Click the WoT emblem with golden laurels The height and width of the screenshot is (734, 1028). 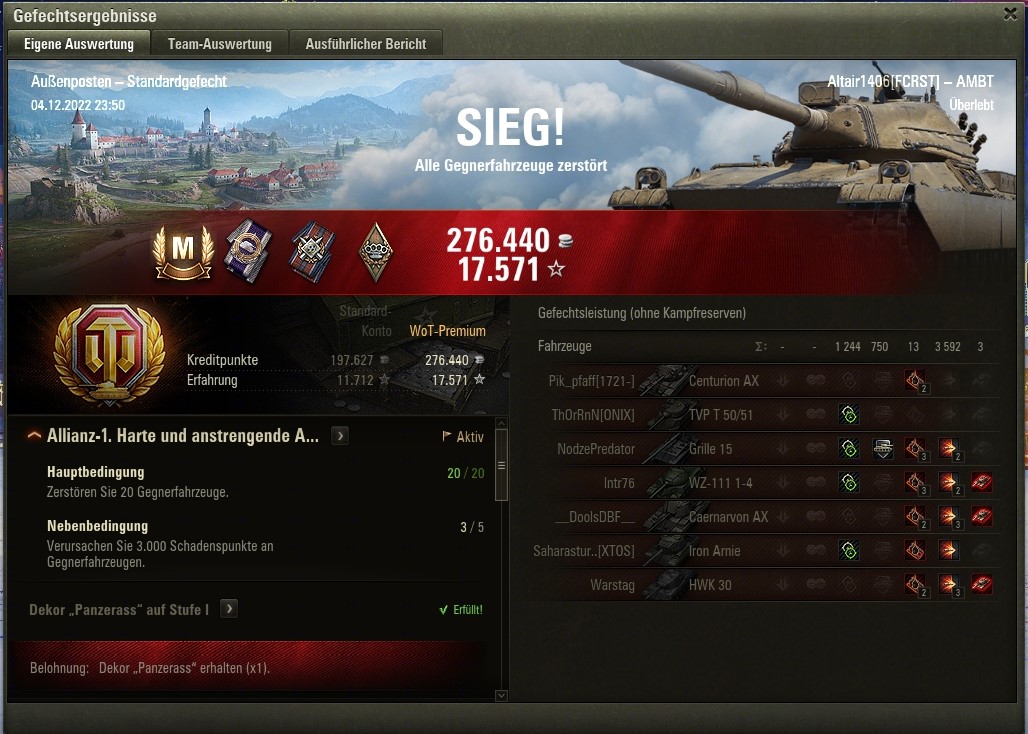tap(109, 355)
